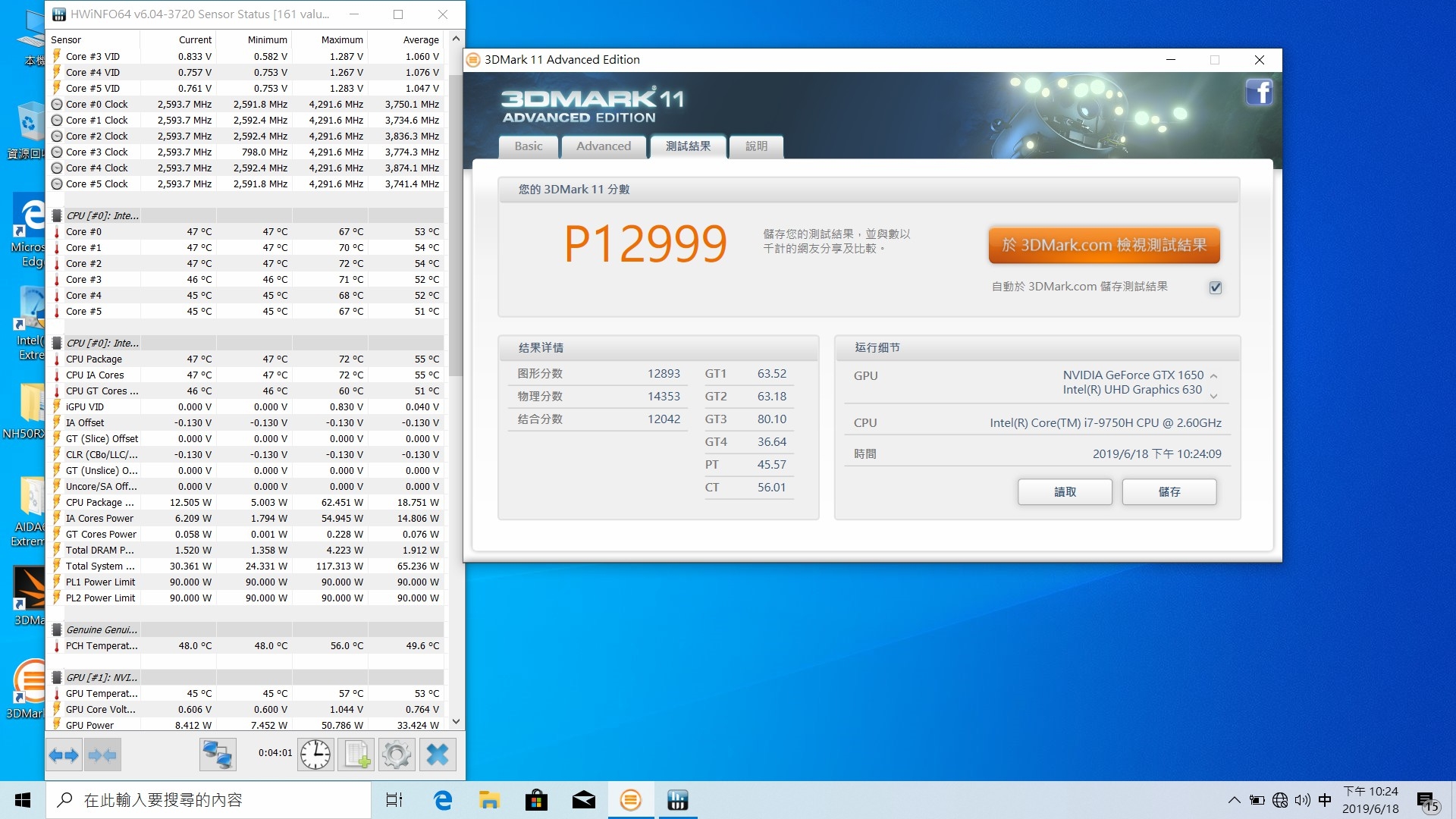Image resolution: width=1456 pixels, height=819 pixels.
Task: Click the 儲存 save button
Action: [1169, 491]
